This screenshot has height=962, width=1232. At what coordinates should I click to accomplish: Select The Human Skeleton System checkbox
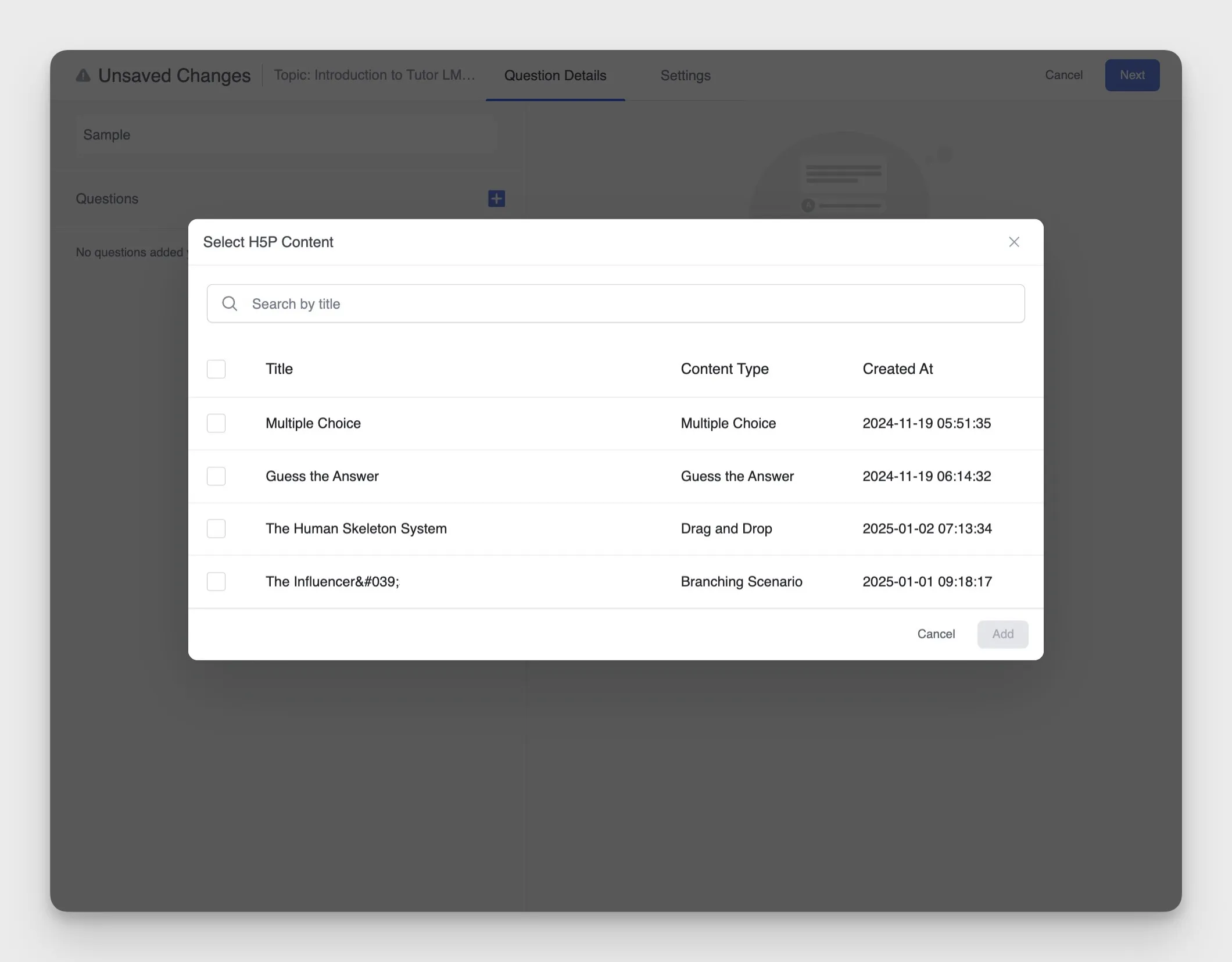click(216, 528)
